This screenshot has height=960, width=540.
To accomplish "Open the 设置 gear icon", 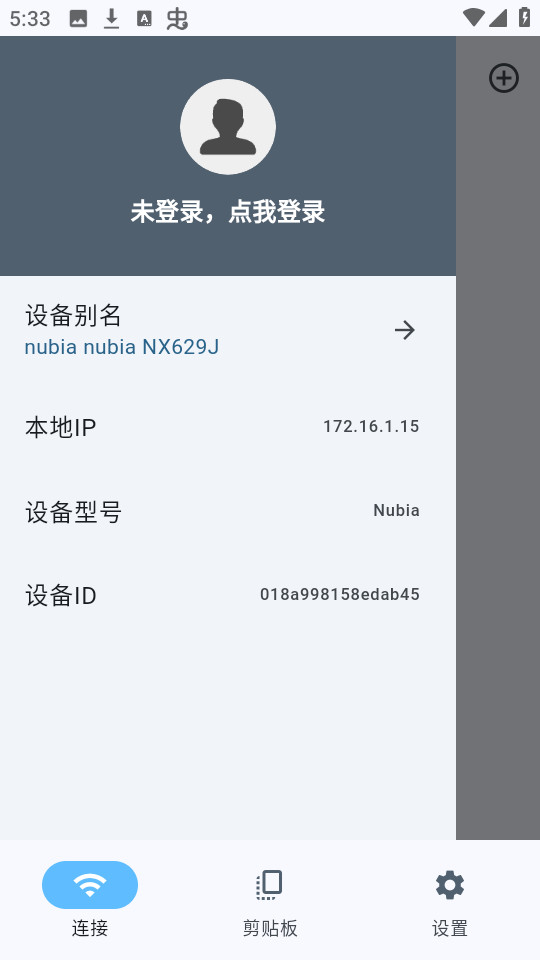I will point(450,885).
